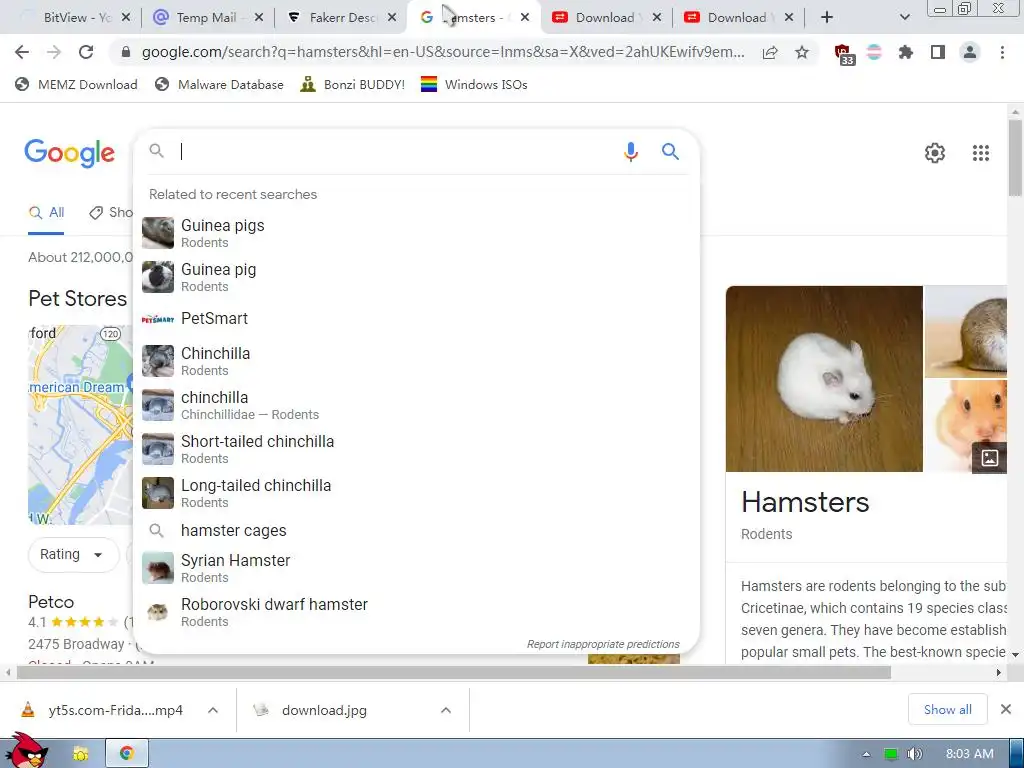Switch to the Fakerr Desc tab
1024x768 pixels.
click(x=342, y=18)
